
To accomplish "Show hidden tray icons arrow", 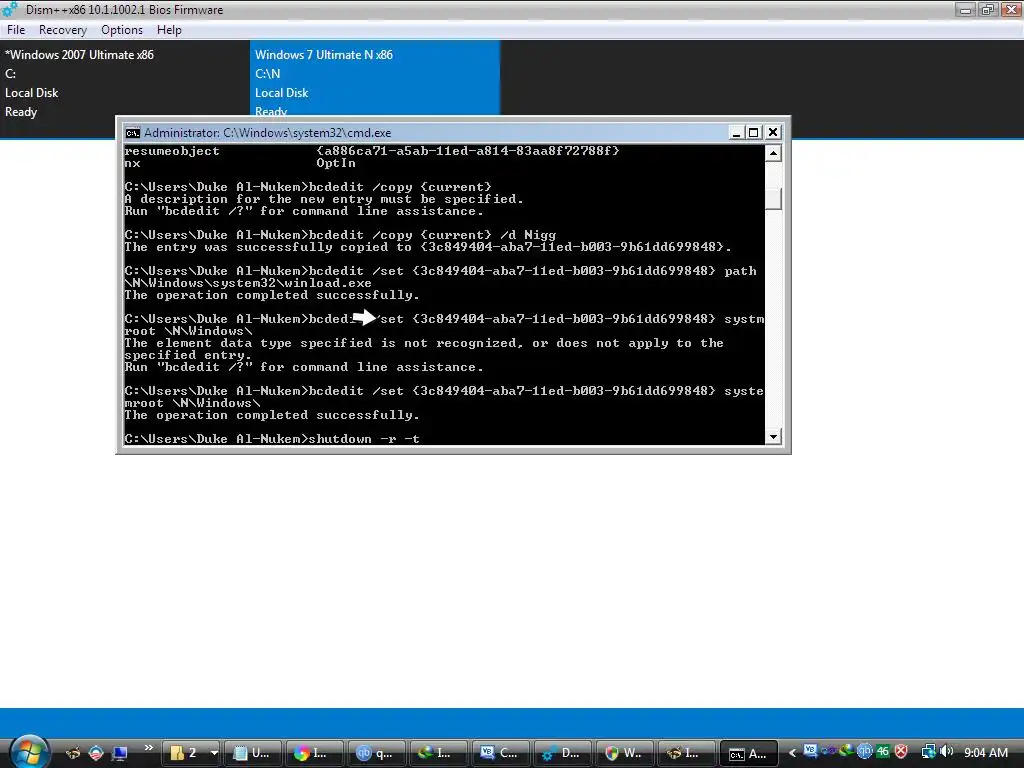I will 792,753.
